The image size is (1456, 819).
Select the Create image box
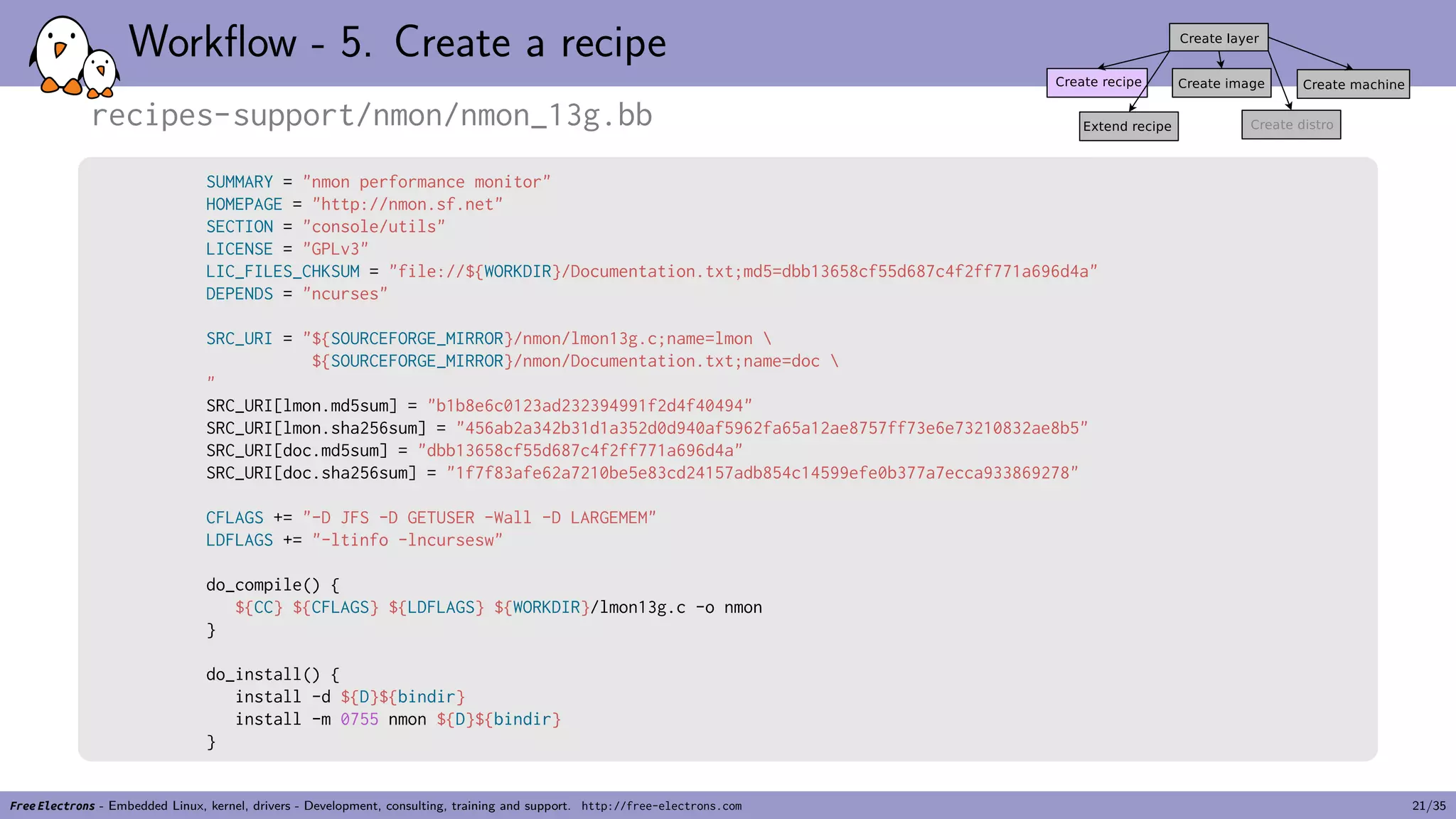coord(1221,83)
